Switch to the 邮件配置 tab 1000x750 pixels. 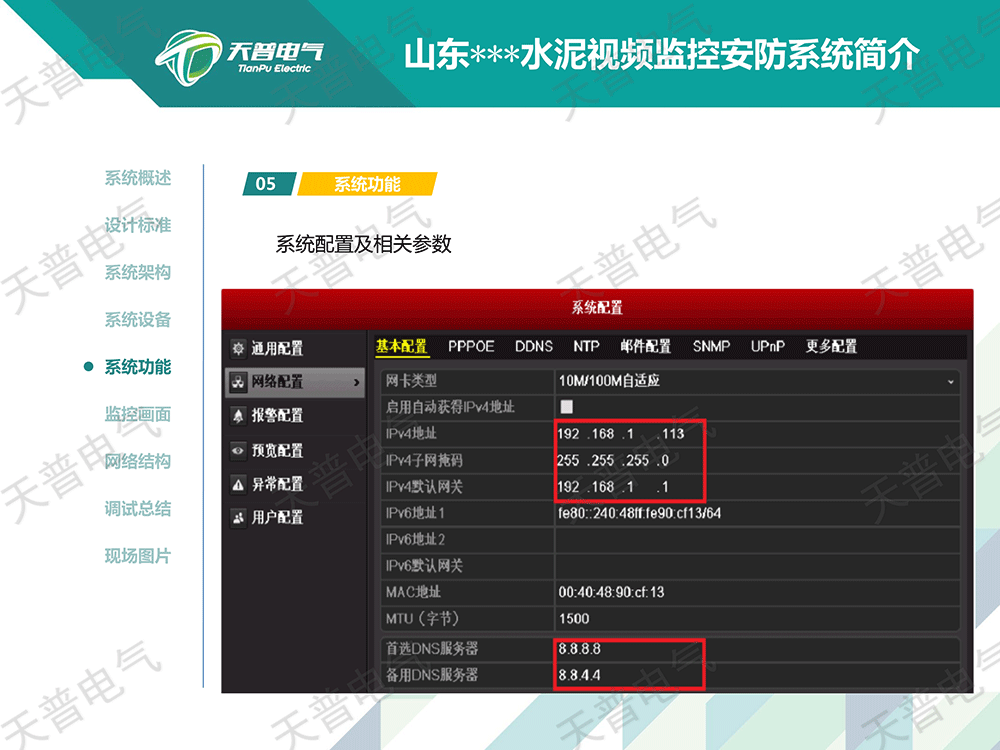[x=645, y=346]
